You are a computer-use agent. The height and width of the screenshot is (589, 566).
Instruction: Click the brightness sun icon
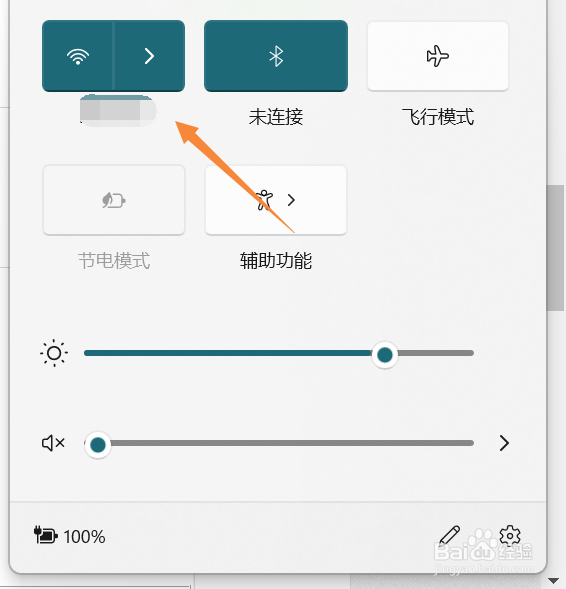click(x=54, y=353)
